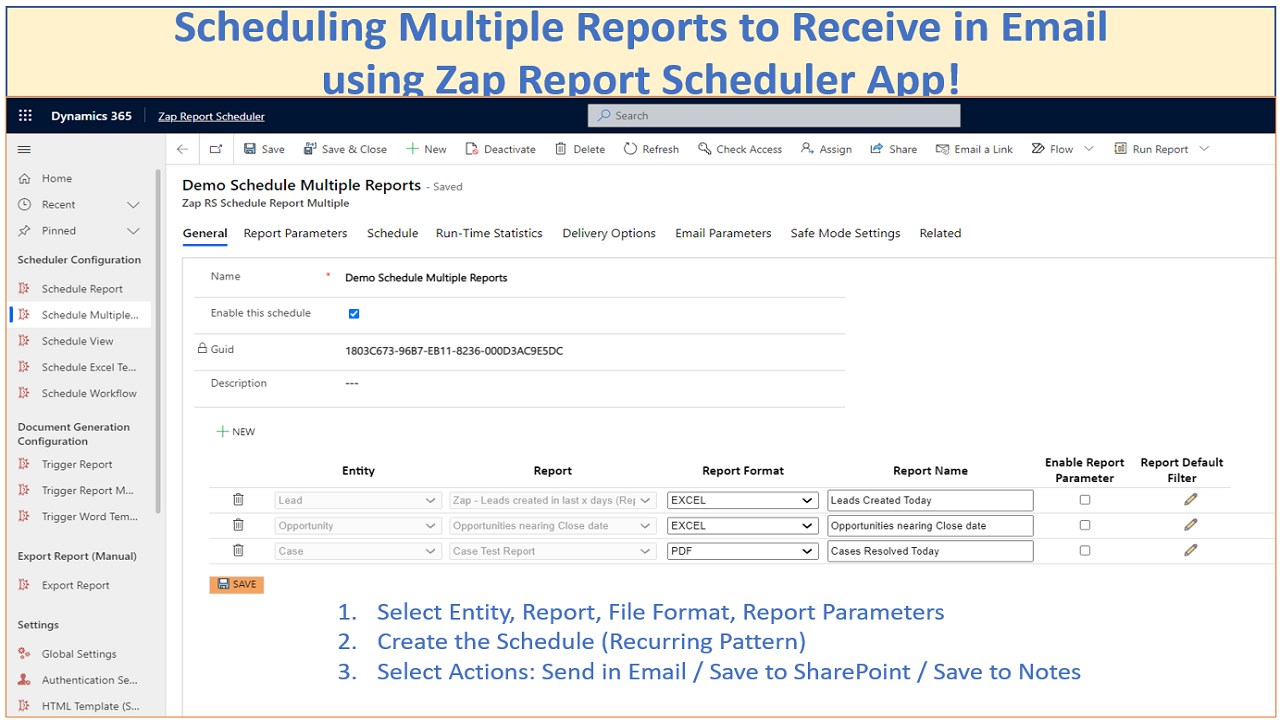
Task: Open Opportunity entity dropdown
Action: pyautogui.click(x=358, y=526)
